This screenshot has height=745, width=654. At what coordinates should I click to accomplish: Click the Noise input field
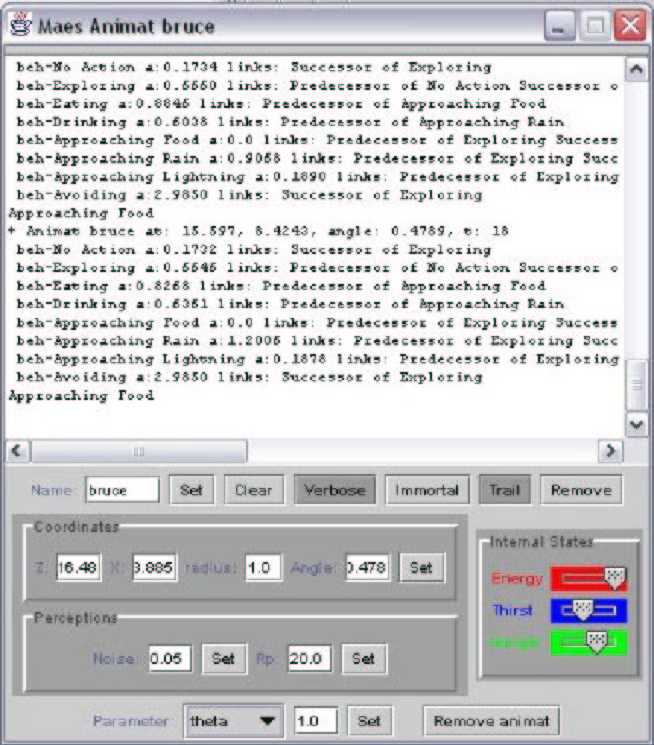(170, 659)
